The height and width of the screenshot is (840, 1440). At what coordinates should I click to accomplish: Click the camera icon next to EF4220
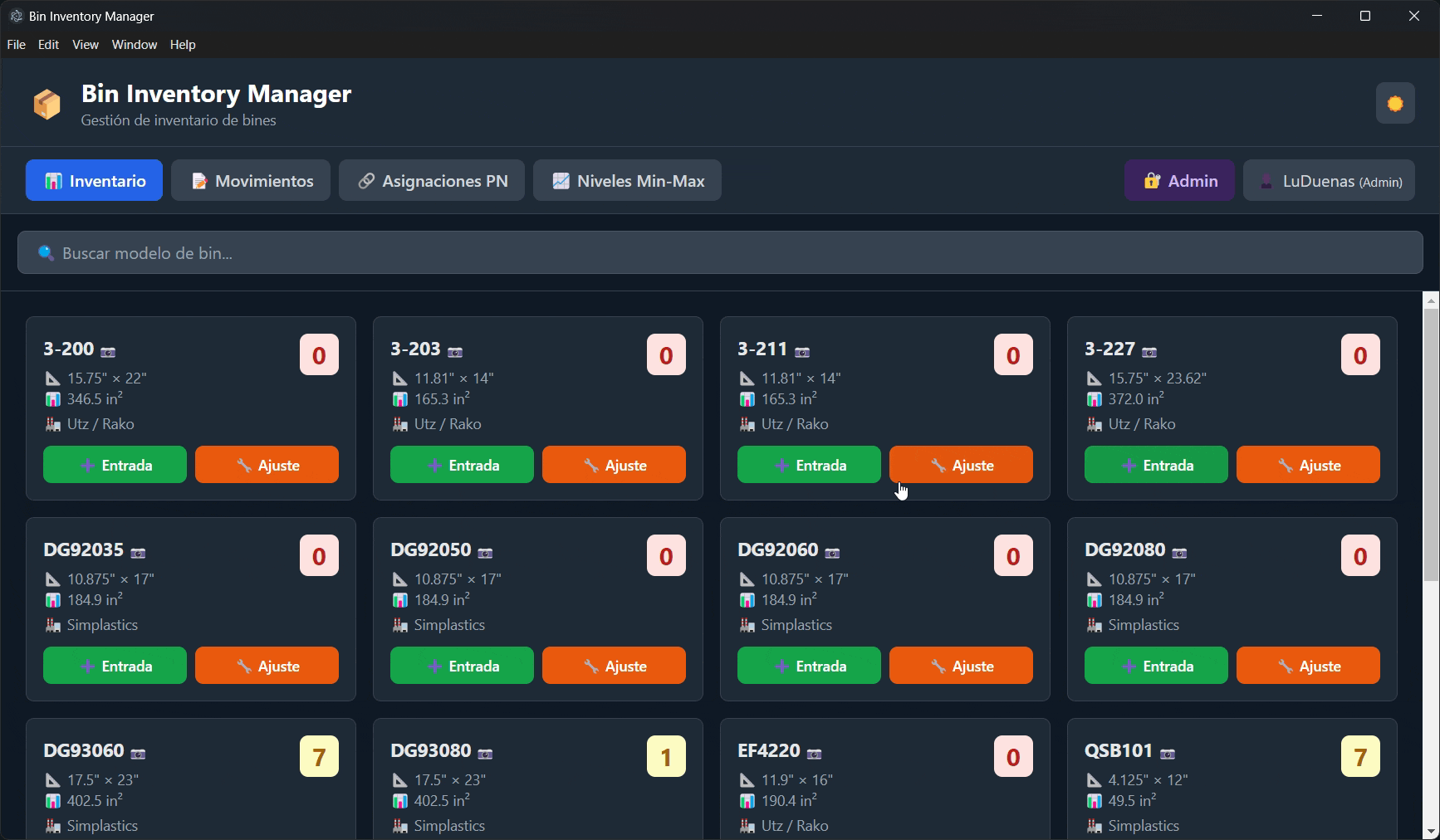click(814, 753)
